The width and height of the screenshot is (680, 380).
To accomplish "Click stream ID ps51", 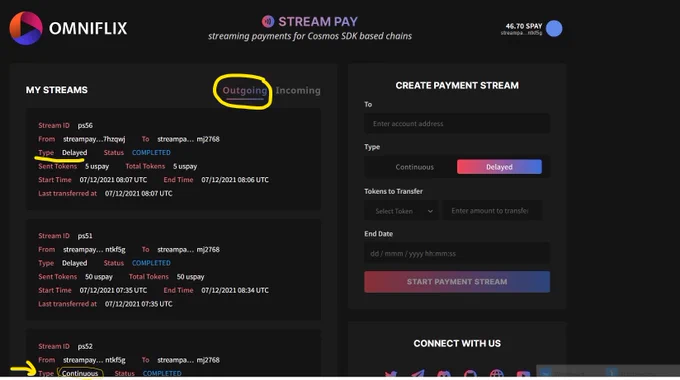I will [85, 236].
